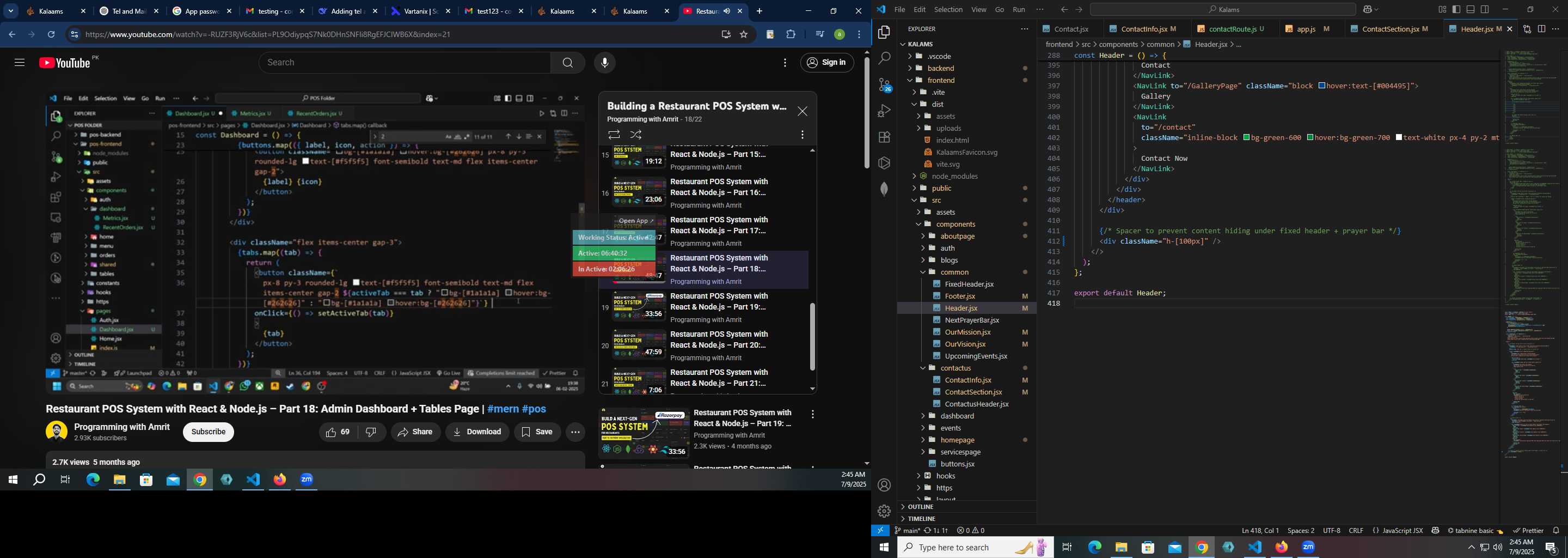This screenshot has width=1568, height=558.
Task: Save video to playlist button
Action: pyautogui.click(x=537, y=432)
